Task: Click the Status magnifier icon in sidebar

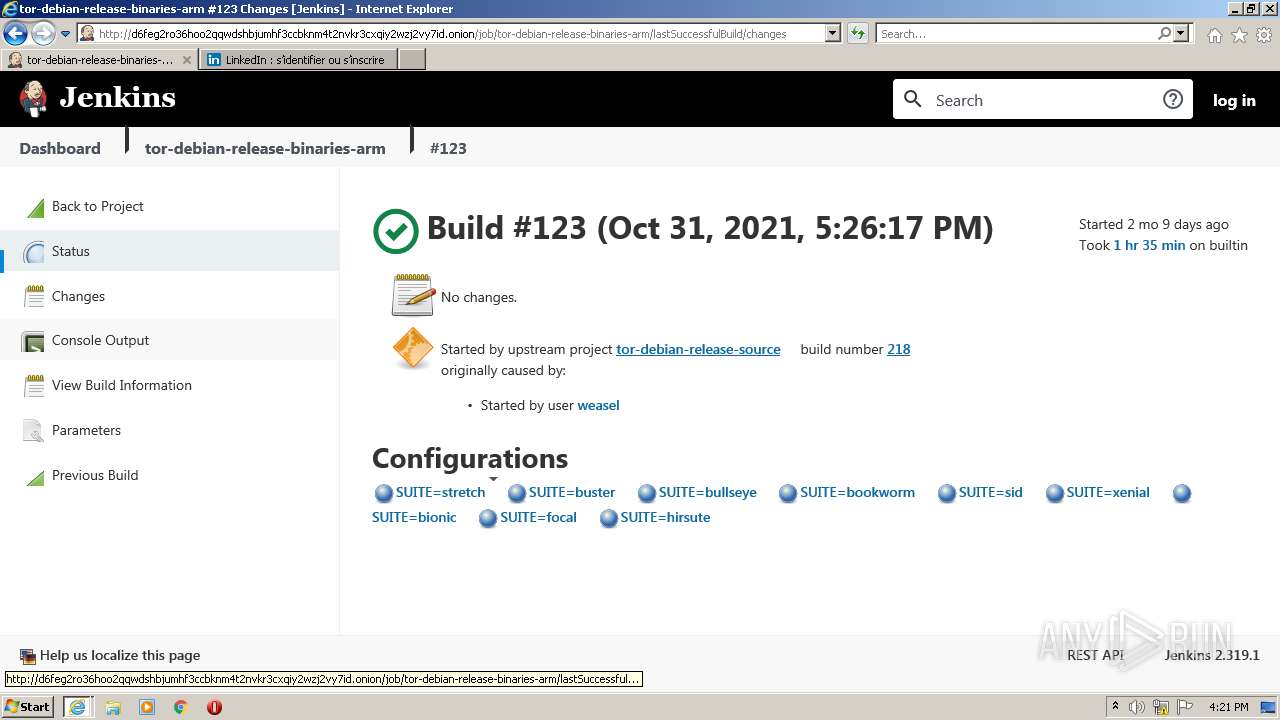Action: [35, 252]
